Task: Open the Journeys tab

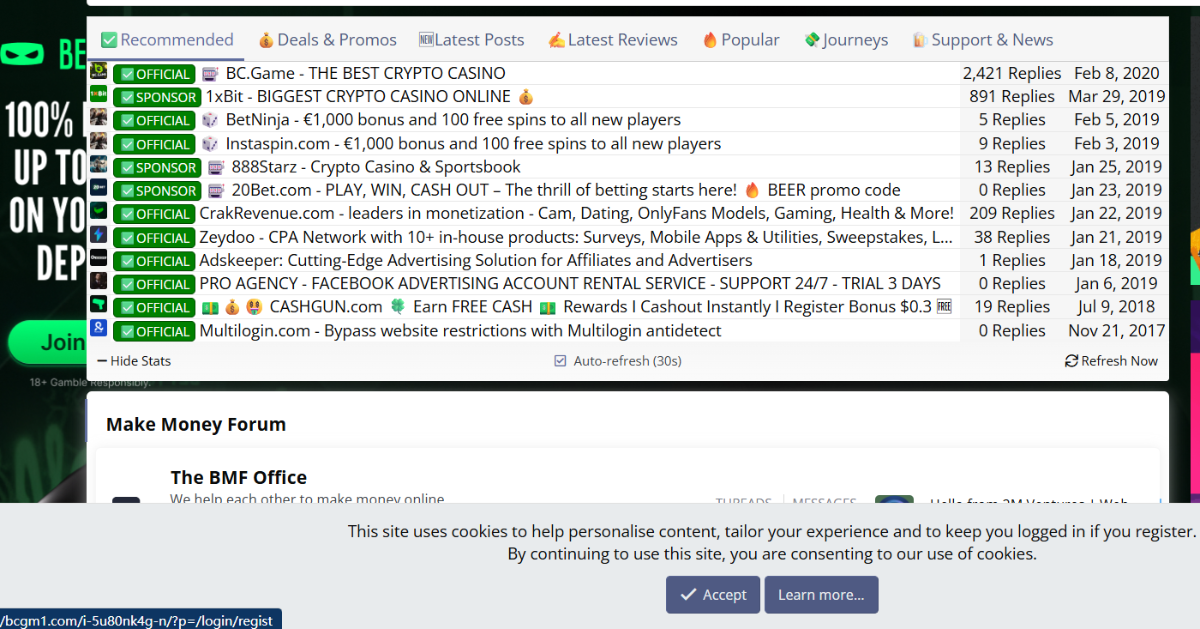Action: coord(846,40)
